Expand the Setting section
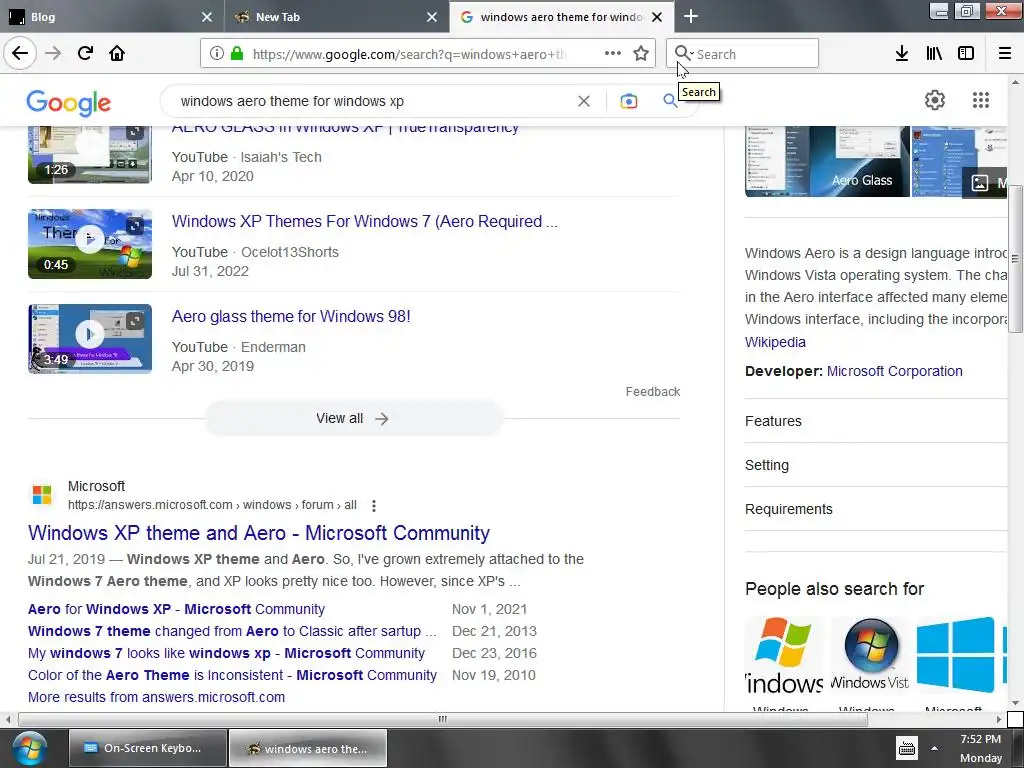The height and width of the screenshot is (768, 1024). (876, 465)
